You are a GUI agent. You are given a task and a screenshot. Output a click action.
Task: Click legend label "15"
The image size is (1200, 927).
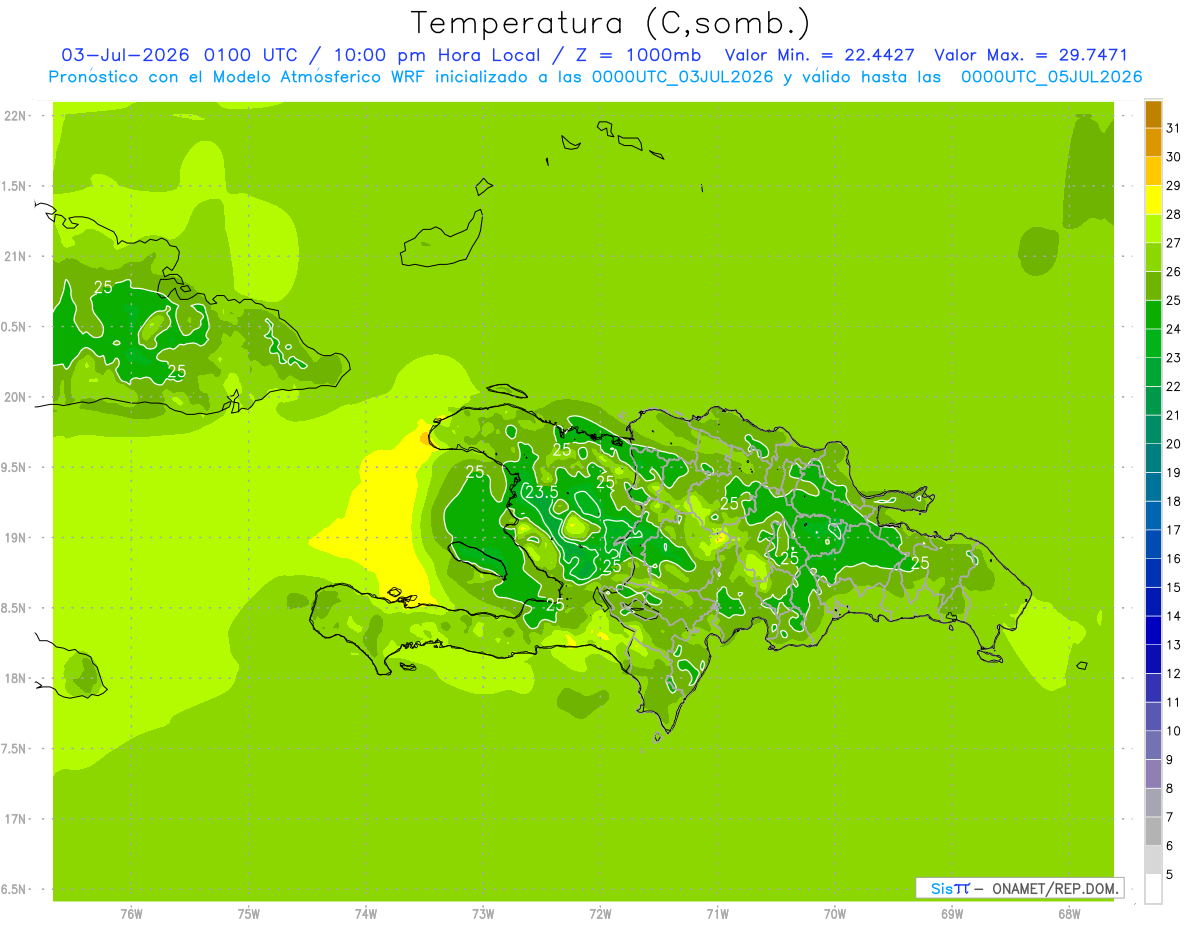[1174, 587]
